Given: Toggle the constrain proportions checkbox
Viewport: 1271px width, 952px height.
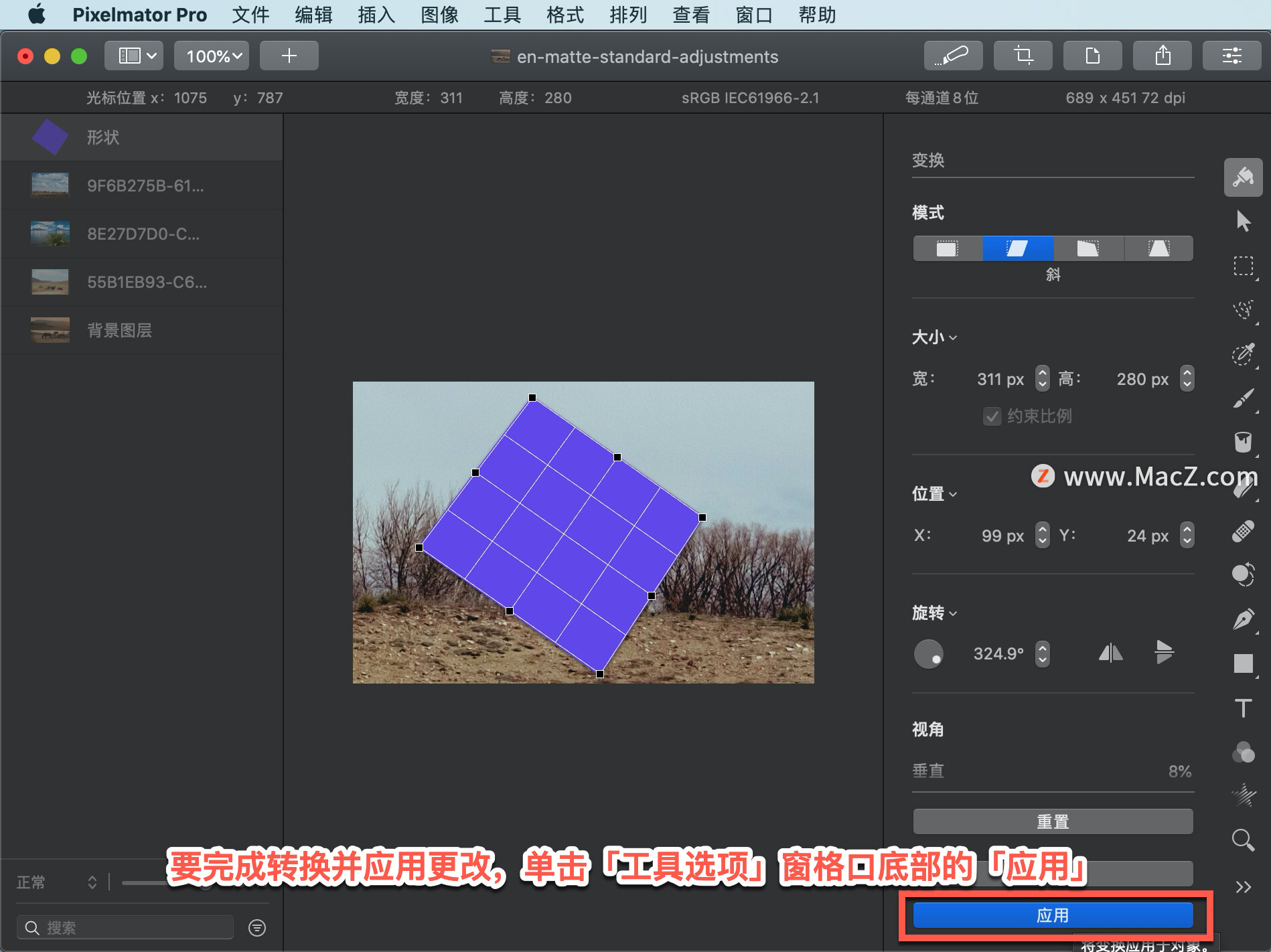Looking at the screenshot, I should tap(992, 416).
